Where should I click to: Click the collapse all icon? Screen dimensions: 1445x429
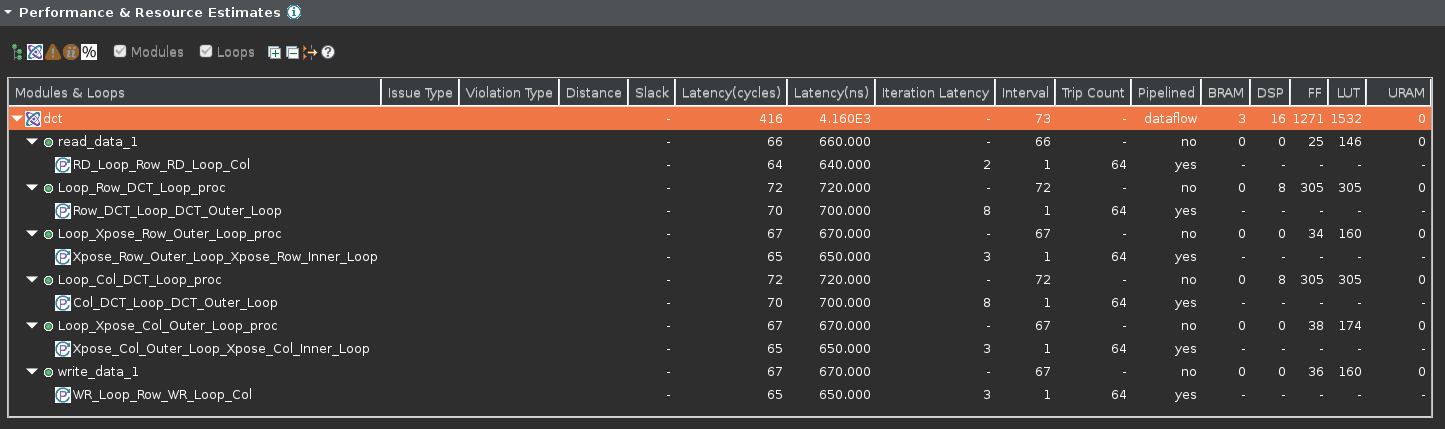point(291,52)
